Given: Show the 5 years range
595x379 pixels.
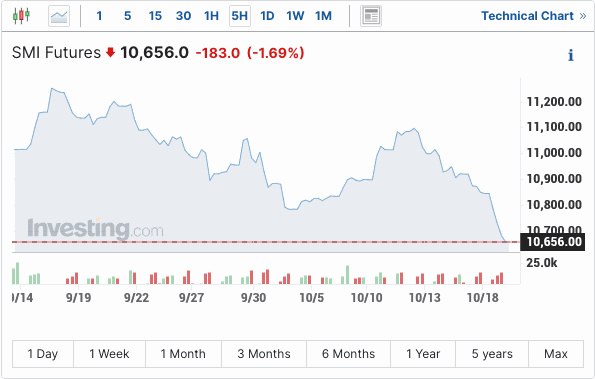Looking at the screenshot, I should (x=492, y=354).
